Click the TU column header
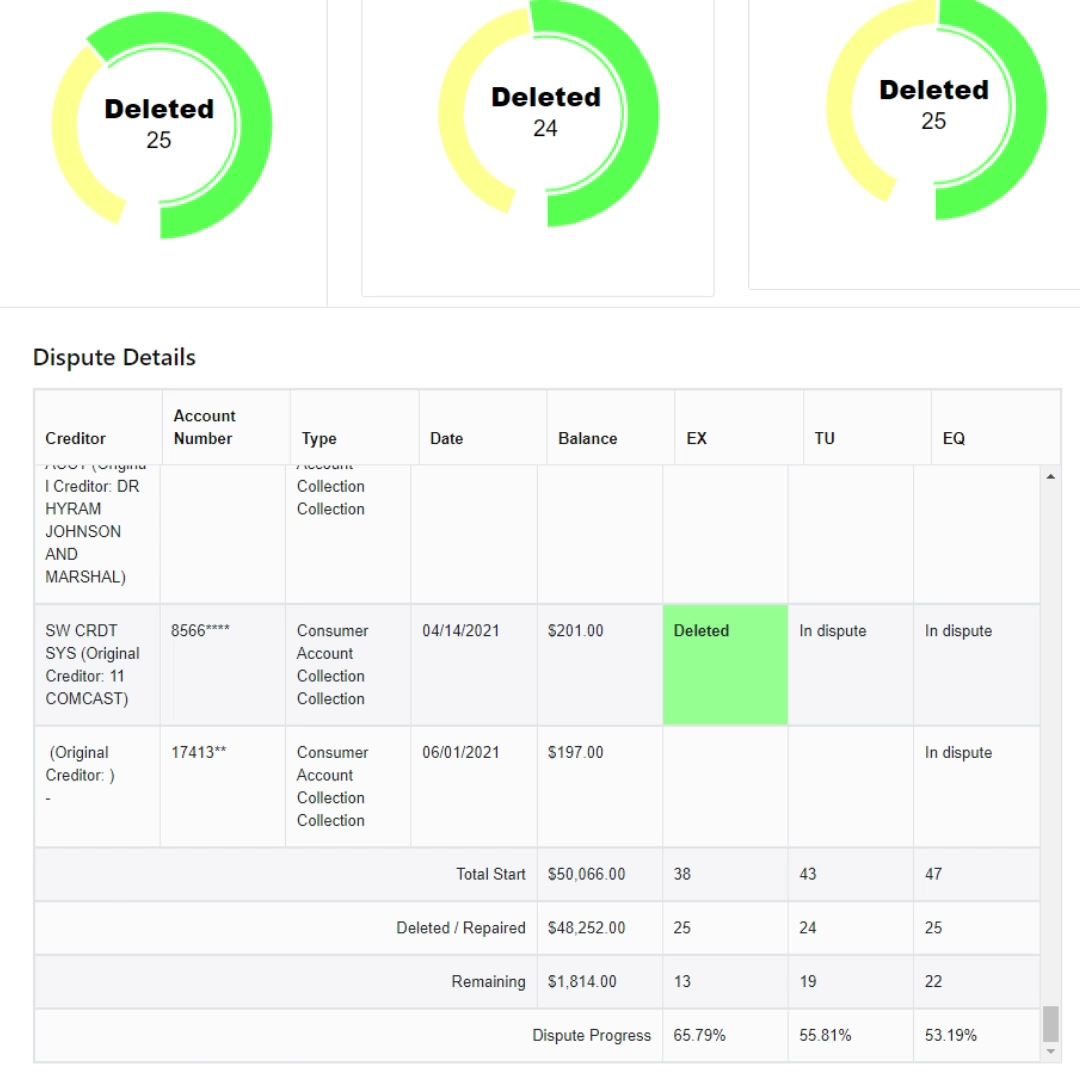The width and height of the screenshot is (1080, 1080). (824, 438)
